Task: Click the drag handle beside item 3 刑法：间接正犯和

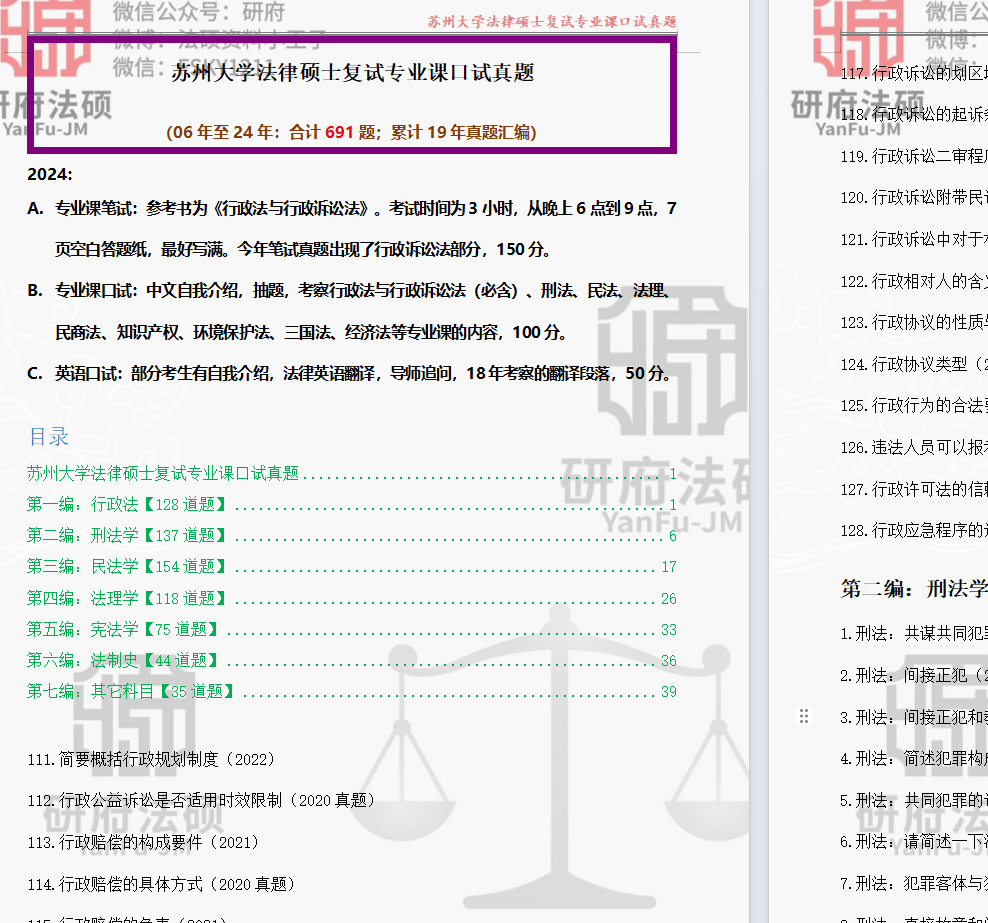Action: tap(803, 716)
